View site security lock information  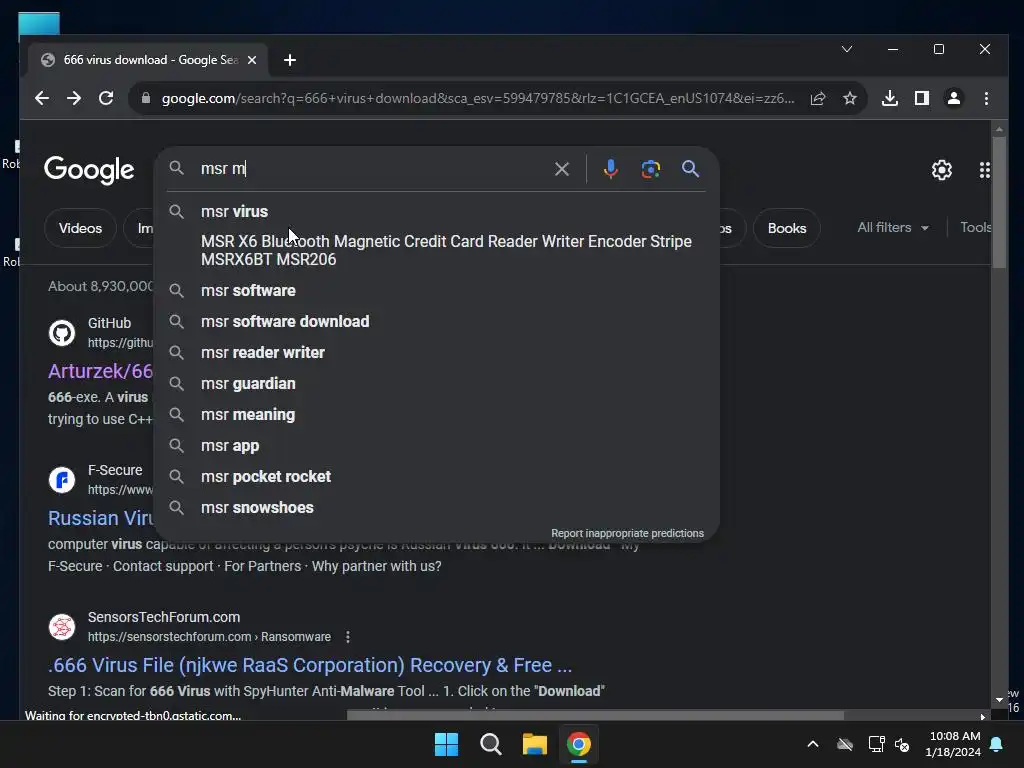146,99
